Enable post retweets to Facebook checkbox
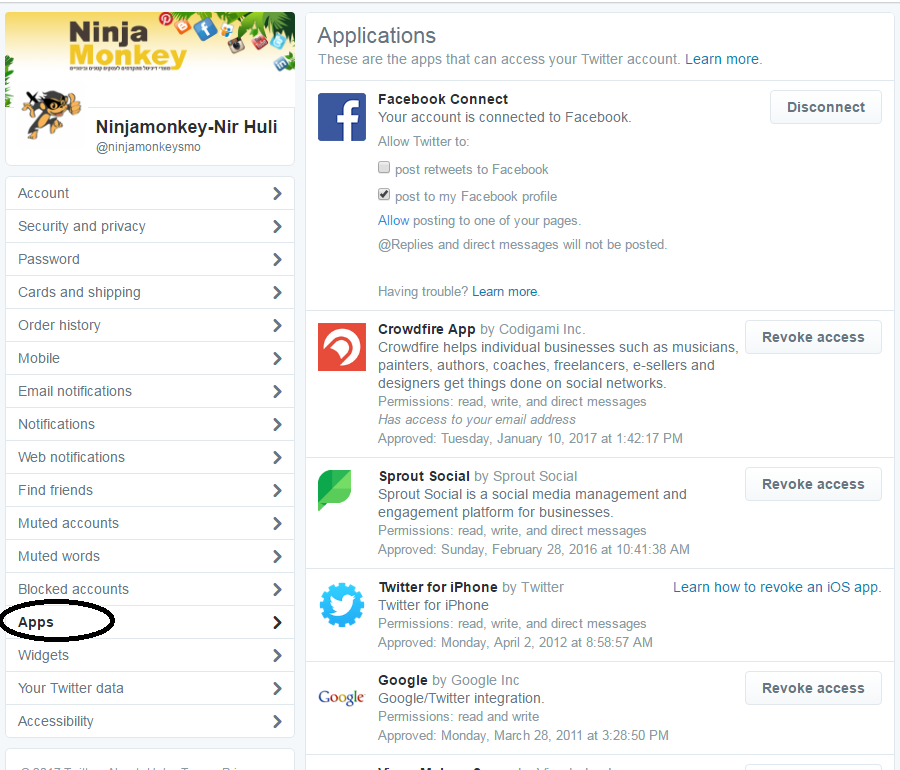This screenshot has width=900, height=770. point(384,168)
